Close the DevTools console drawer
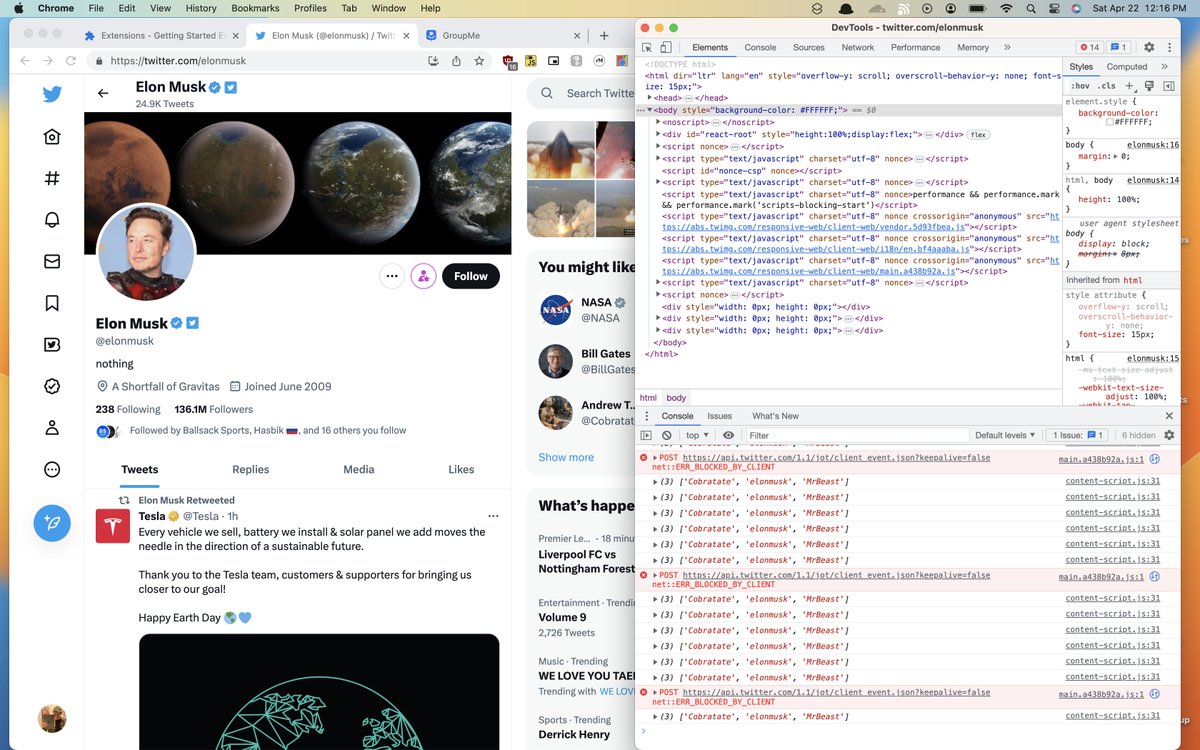 [x=1169, y=416]
